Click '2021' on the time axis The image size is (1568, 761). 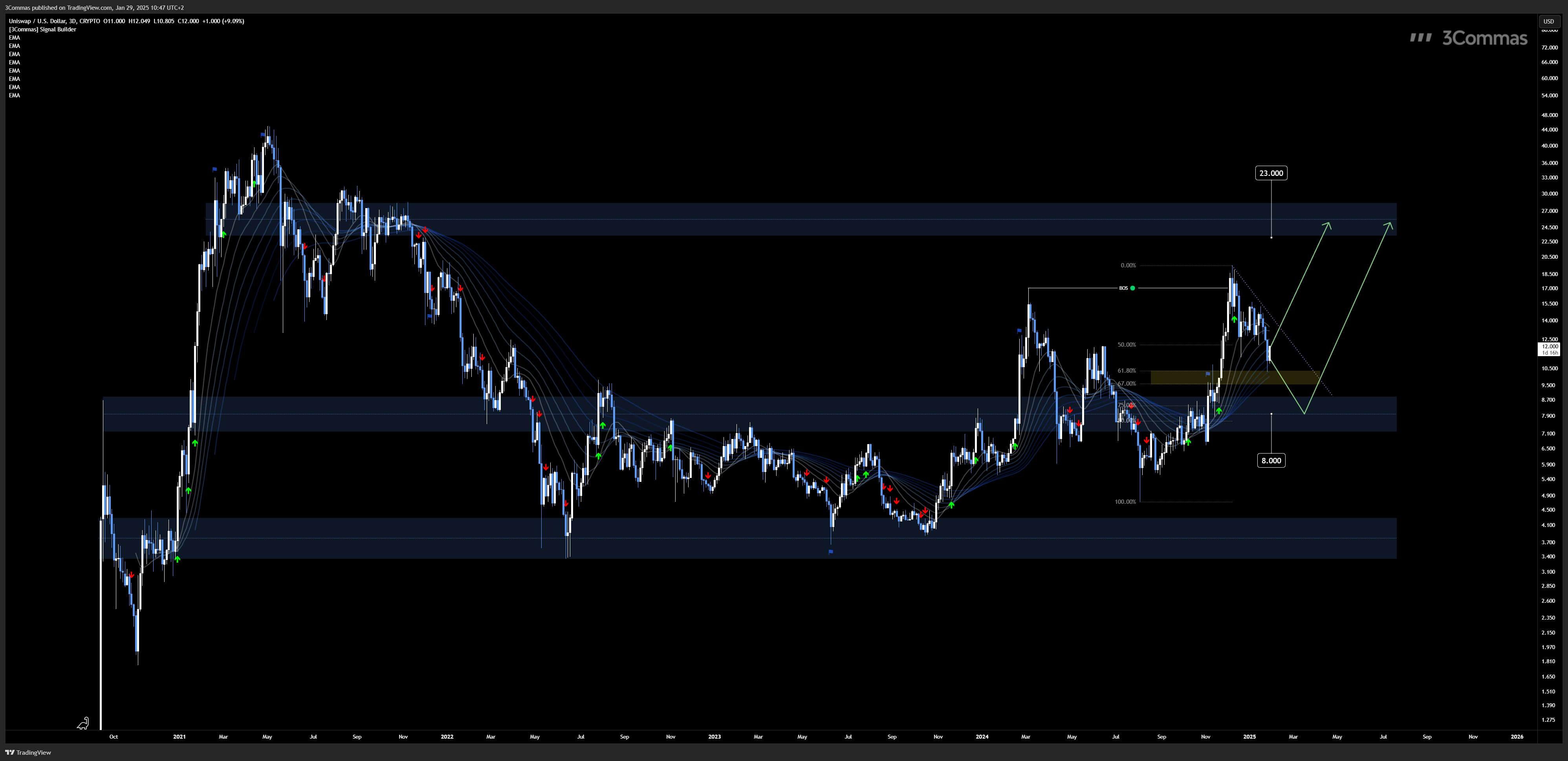[x=179, y=737]
